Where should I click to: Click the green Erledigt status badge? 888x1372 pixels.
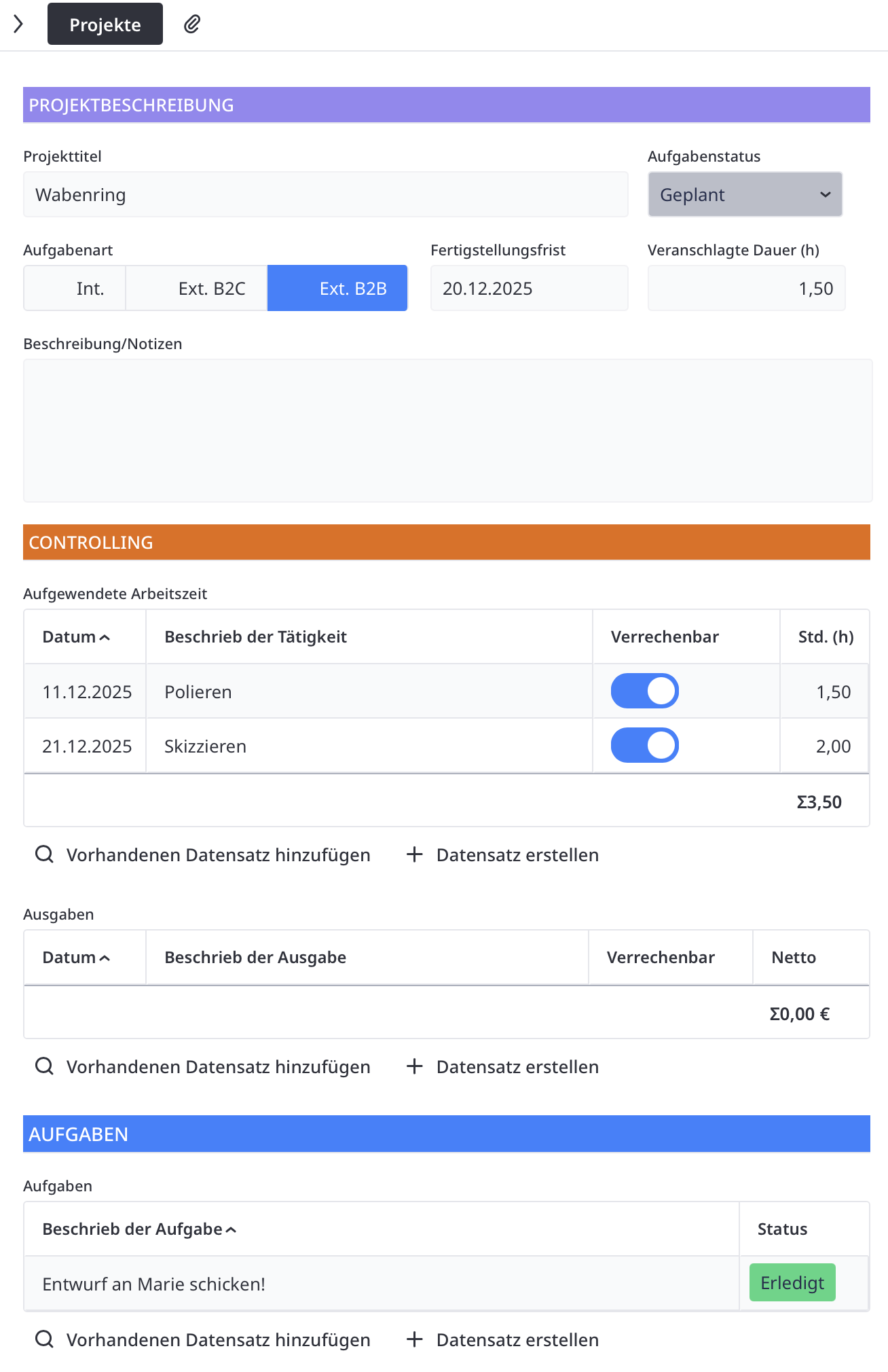click(792, 1282)
